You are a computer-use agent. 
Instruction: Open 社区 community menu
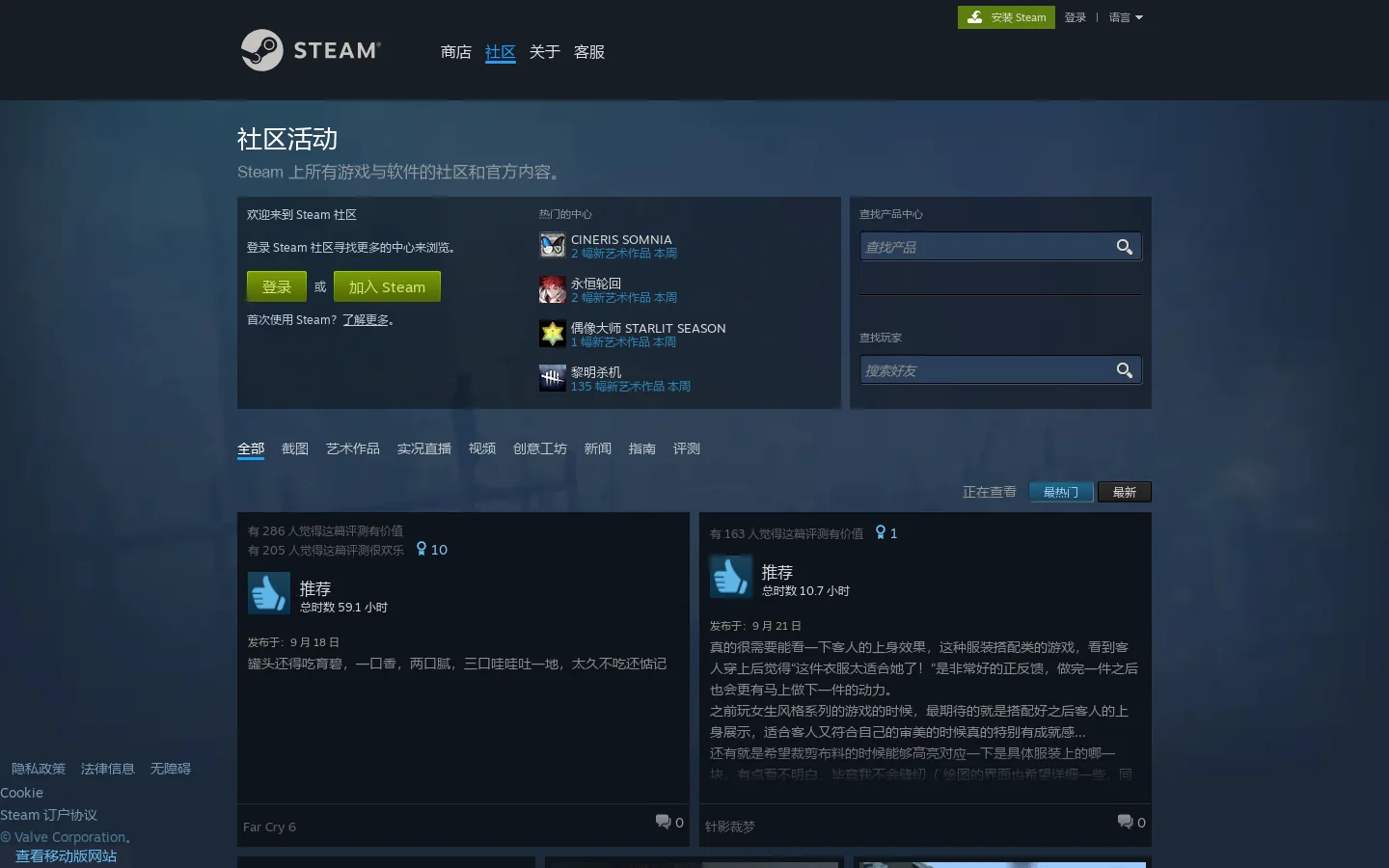500,52
